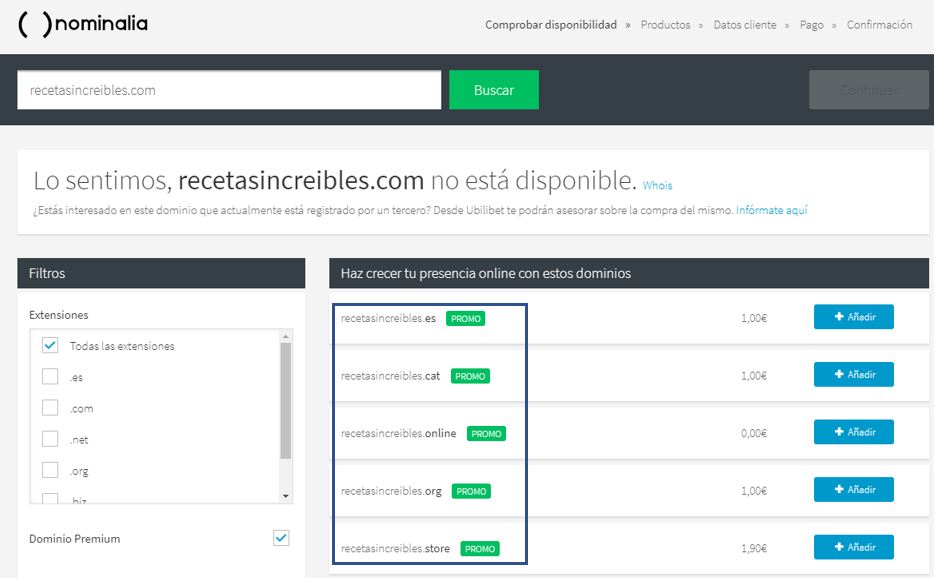
Task: Check the .com extension filter
Action: [x=50, y=408]
